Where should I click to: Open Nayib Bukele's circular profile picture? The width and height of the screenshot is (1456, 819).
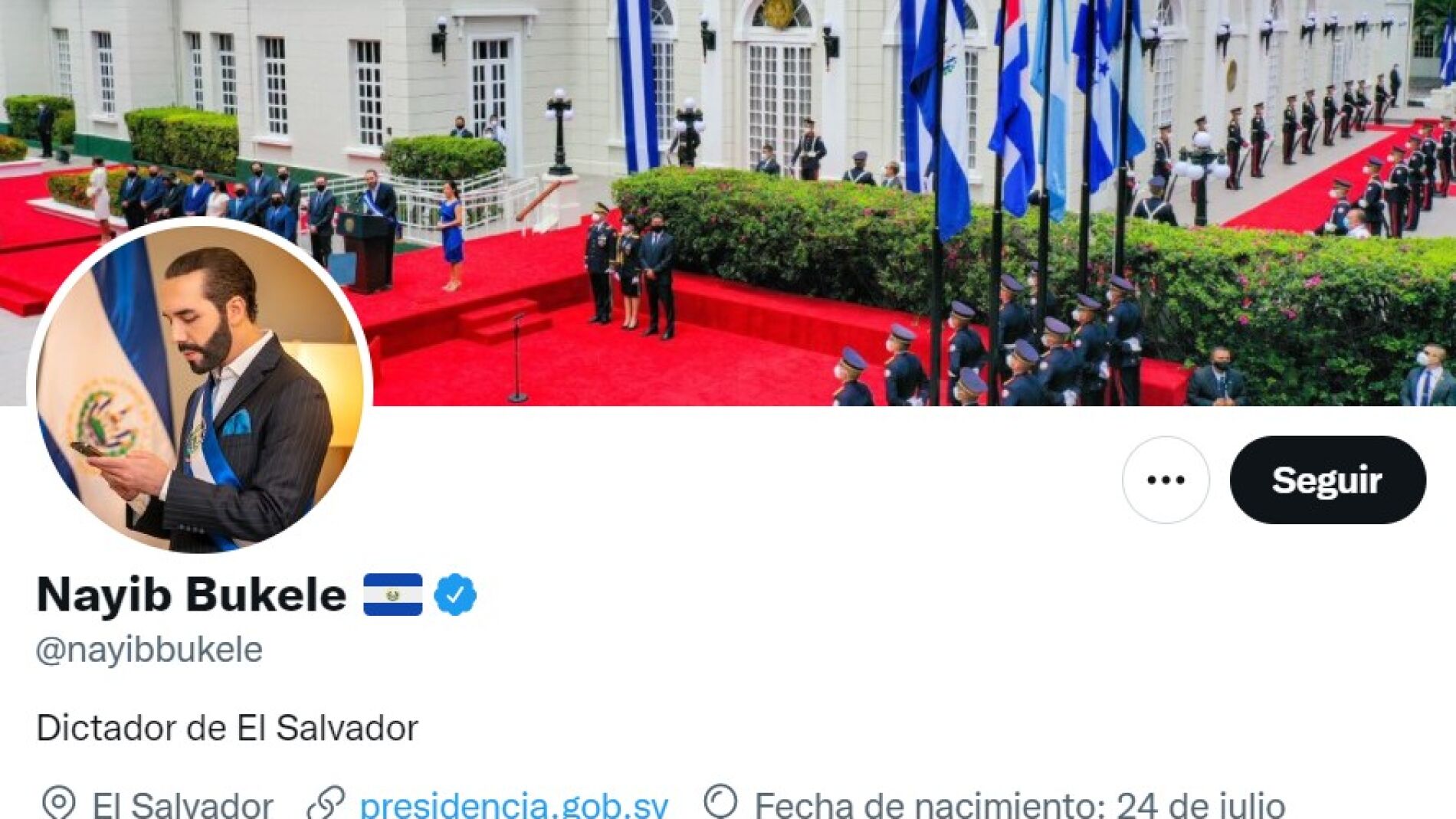200,388
